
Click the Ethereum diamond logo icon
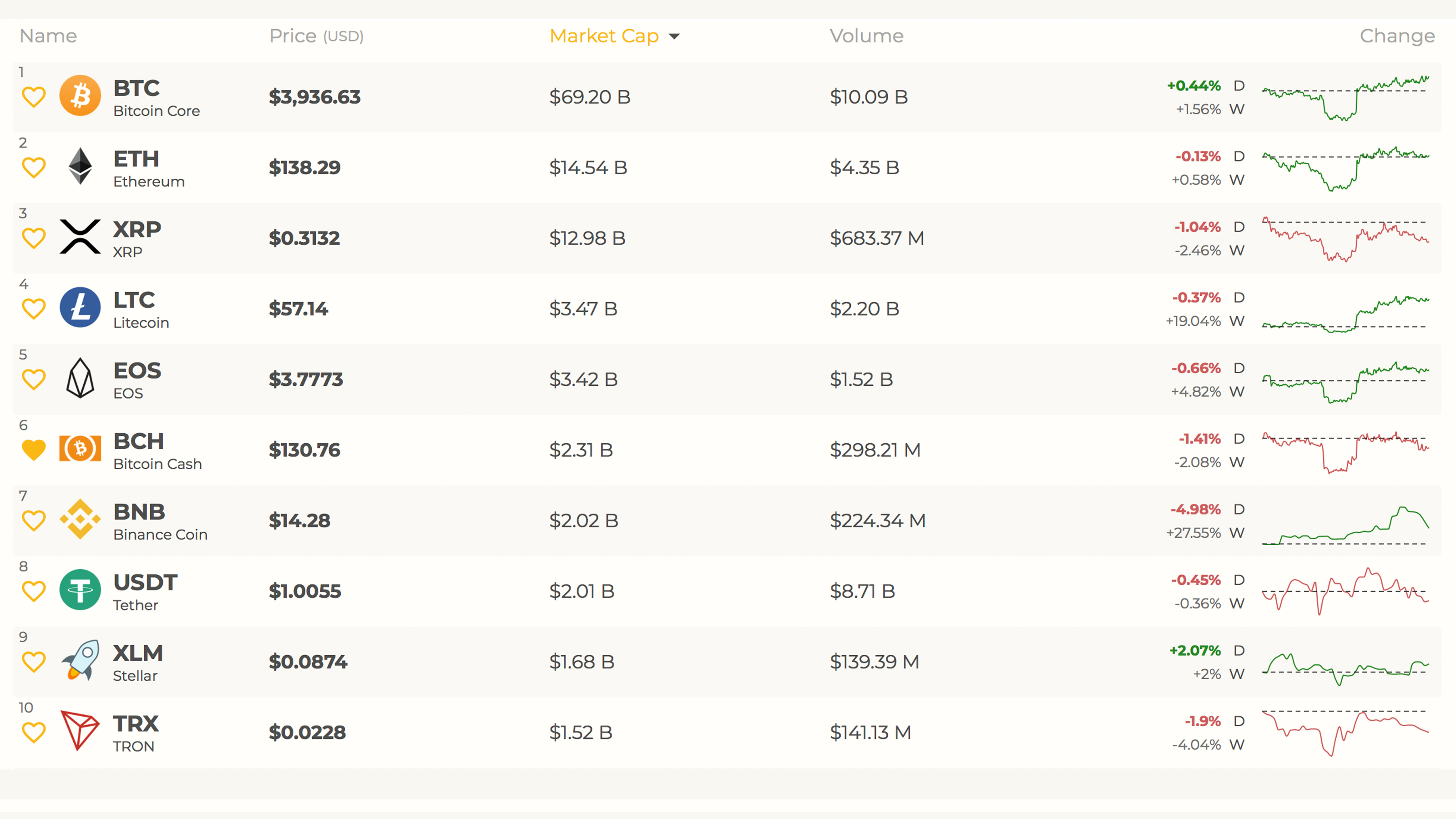coord(80,166)
